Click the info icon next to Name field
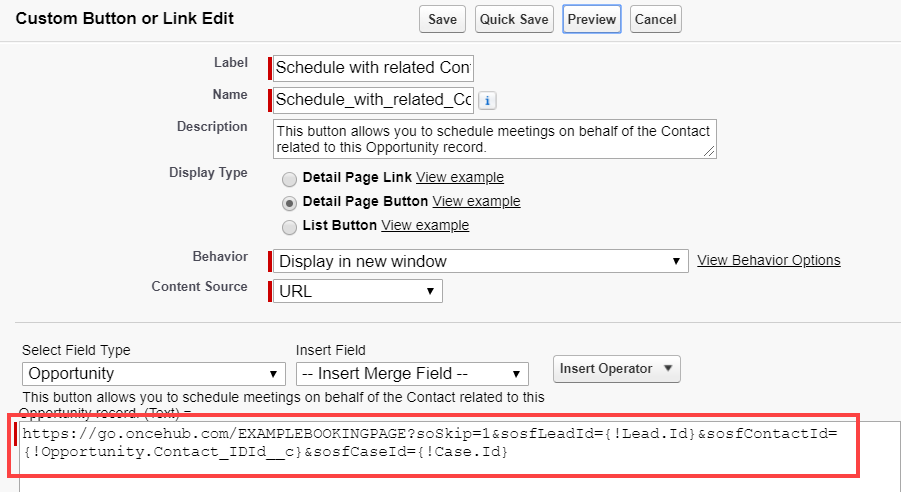The height and width of the screenshot is (492, 901). [x=488, y=100]
